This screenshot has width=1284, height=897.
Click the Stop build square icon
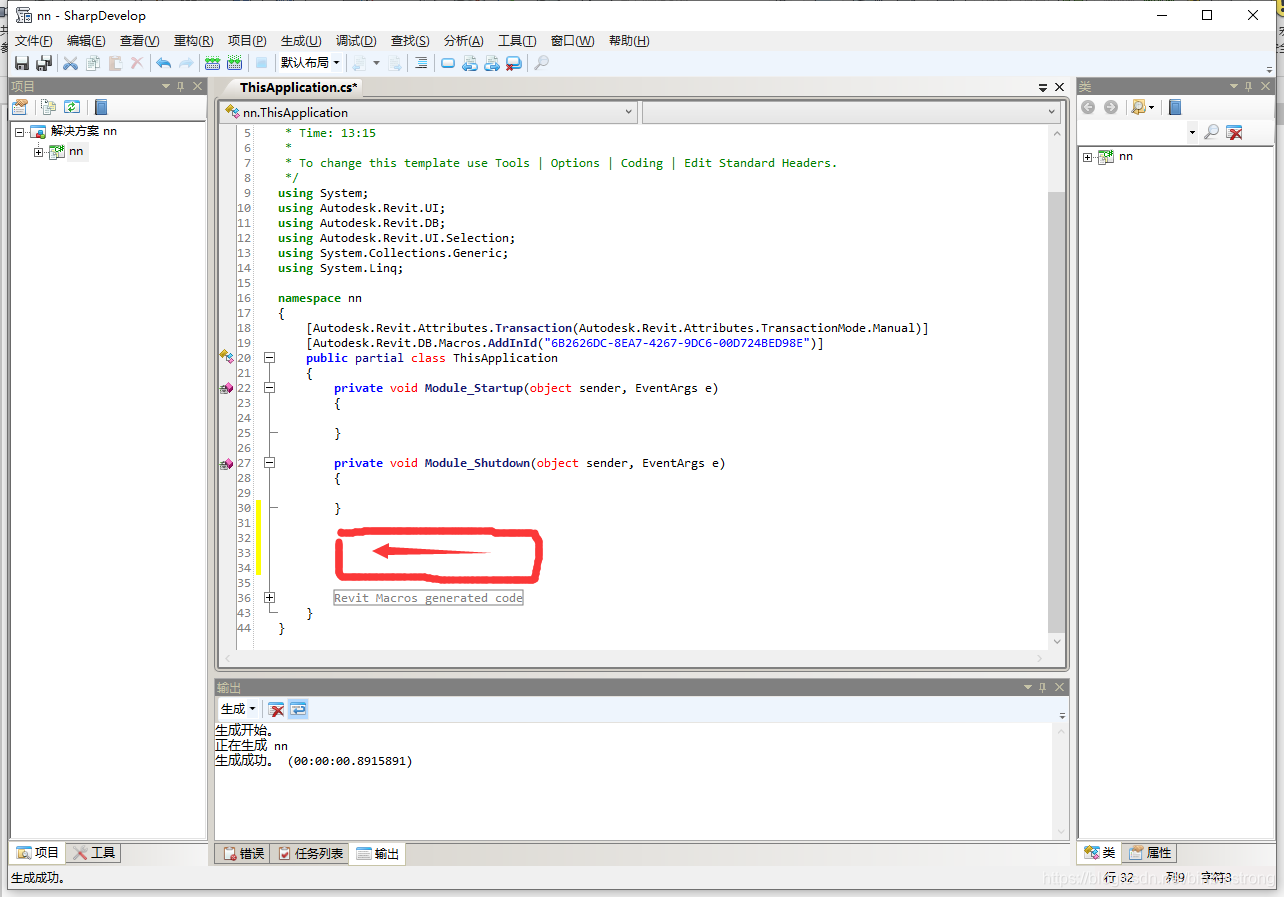pyautogui.click(x=261, y=63)
